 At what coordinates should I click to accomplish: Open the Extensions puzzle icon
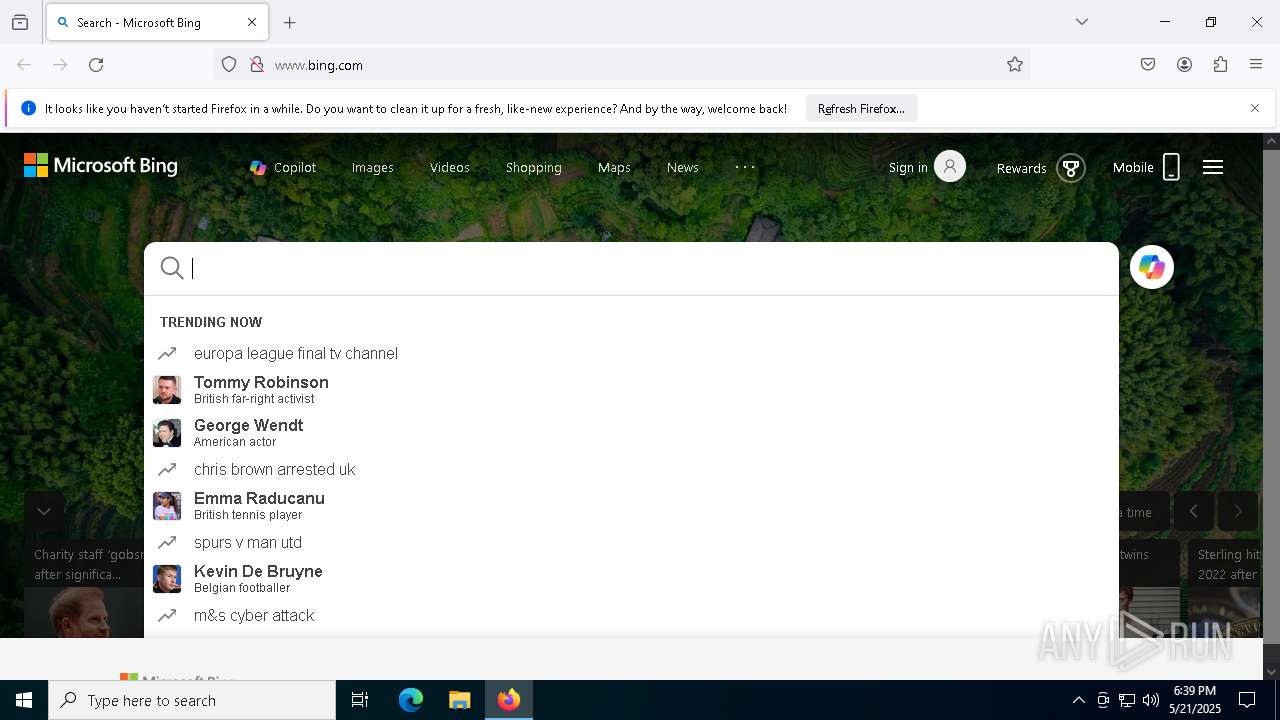[x=1220, y=65]
